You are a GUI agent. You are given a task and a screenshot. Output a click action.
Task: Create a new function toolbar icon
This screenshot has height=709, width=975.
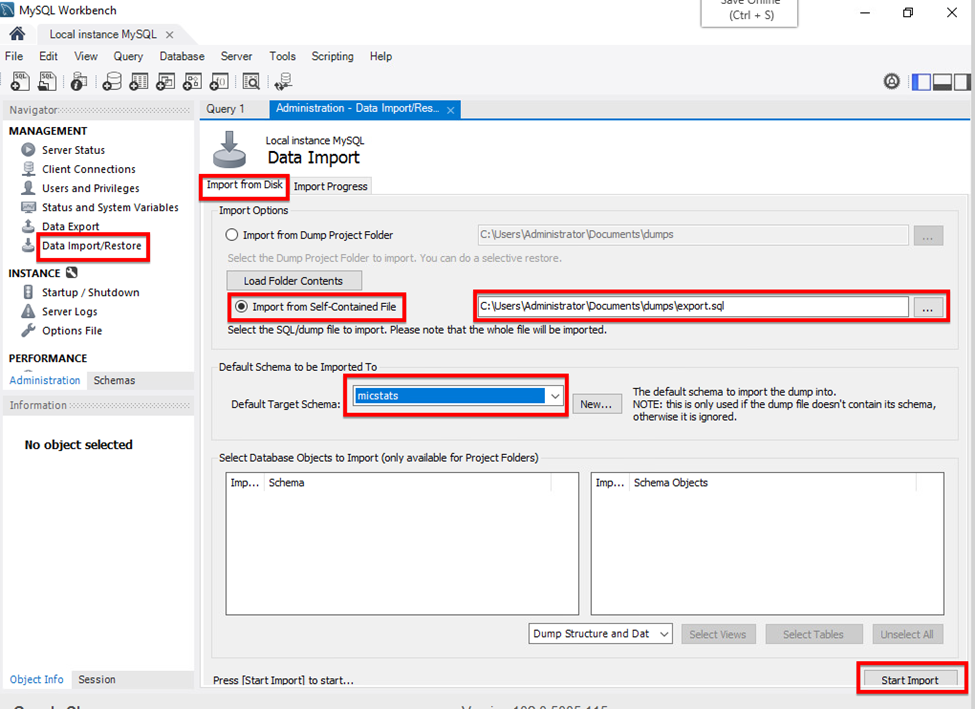[219, 81]
